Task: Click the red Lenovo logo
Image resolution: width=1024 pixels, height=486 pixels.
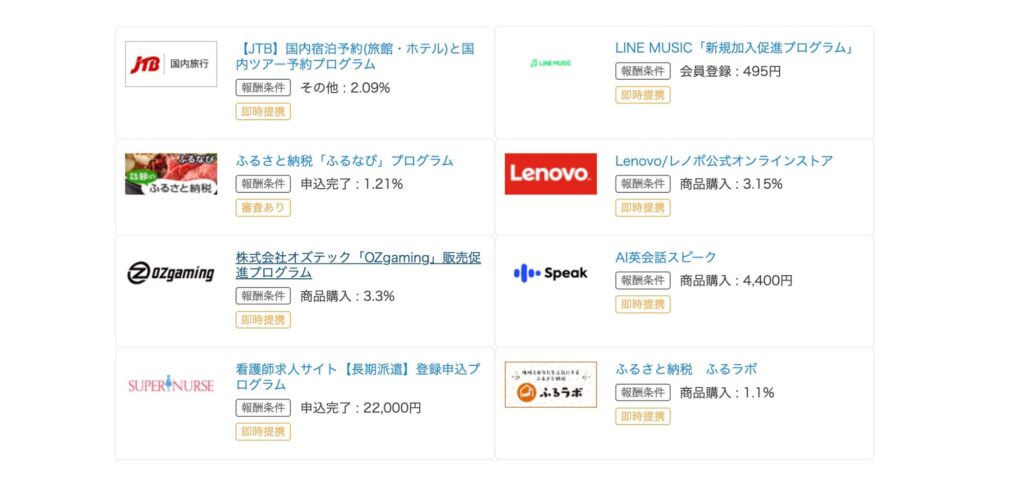Action: (550, 174)
